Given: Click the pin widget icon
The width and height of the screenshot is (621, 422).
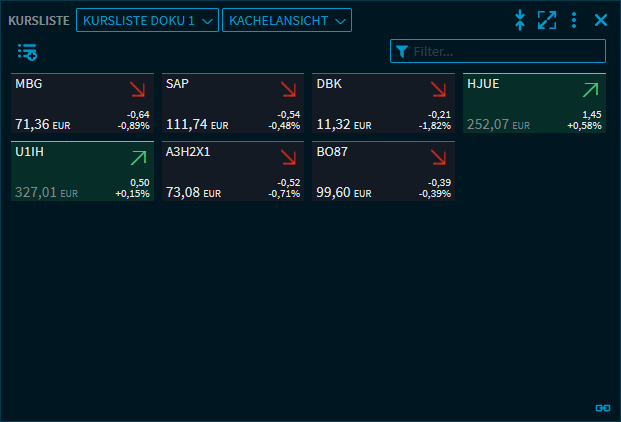Looking at the screenshot, I should (x=520, y=20).
